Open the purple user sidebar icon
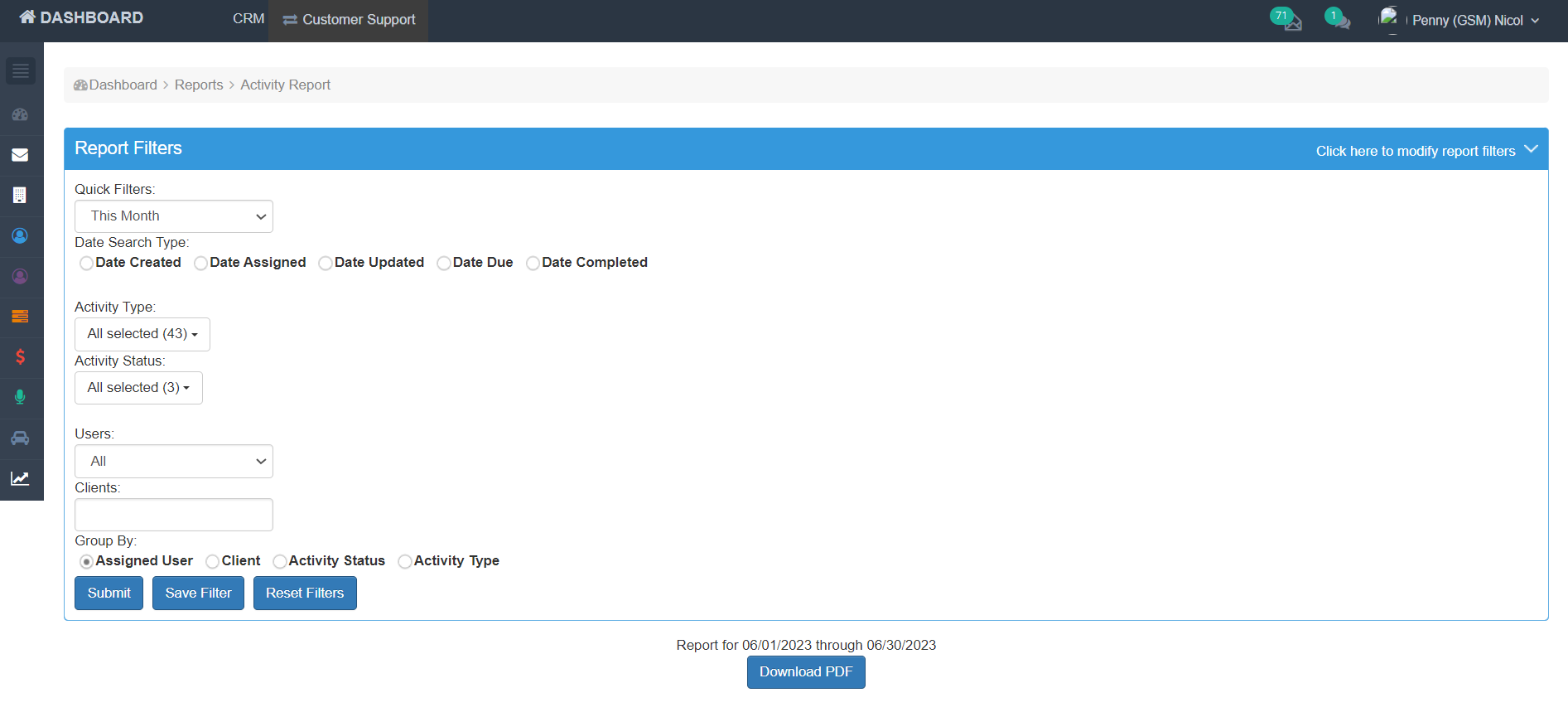Screen dimensions: 1568x712 coord(21,276)
